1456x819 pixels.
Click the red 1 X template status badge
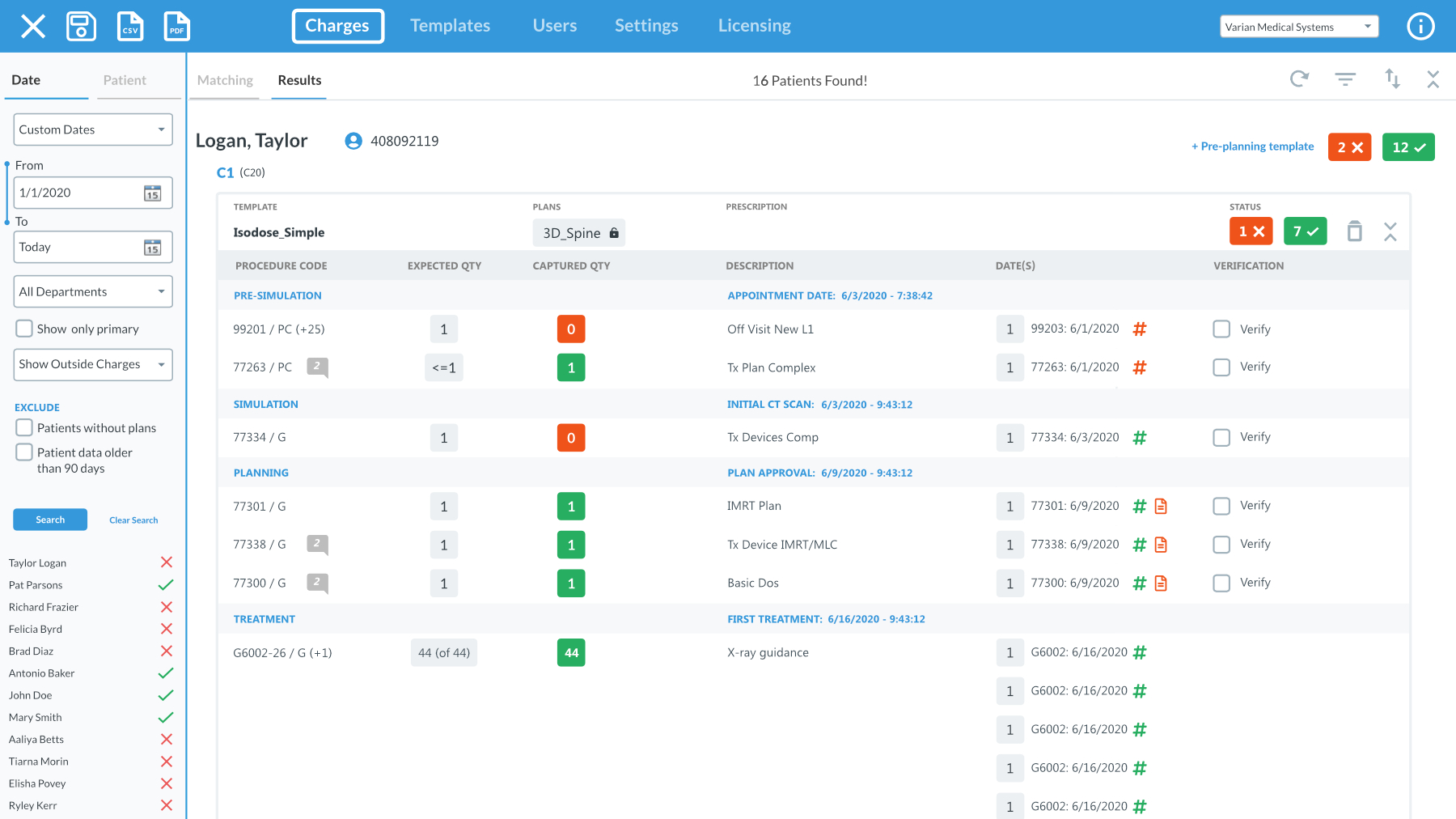(x=1251, y=231)
